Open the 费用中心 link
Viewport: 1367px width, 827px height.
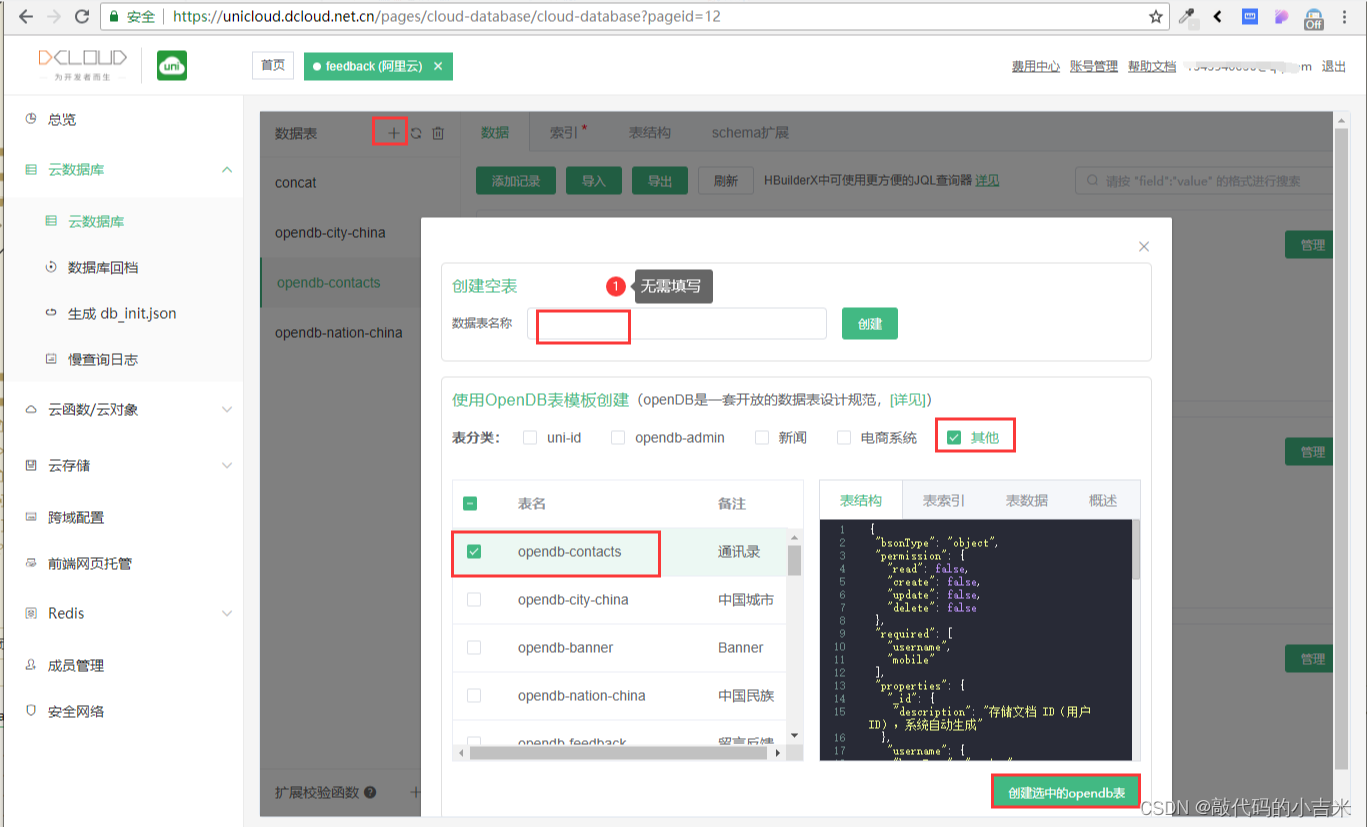(x=1036, y=66)
